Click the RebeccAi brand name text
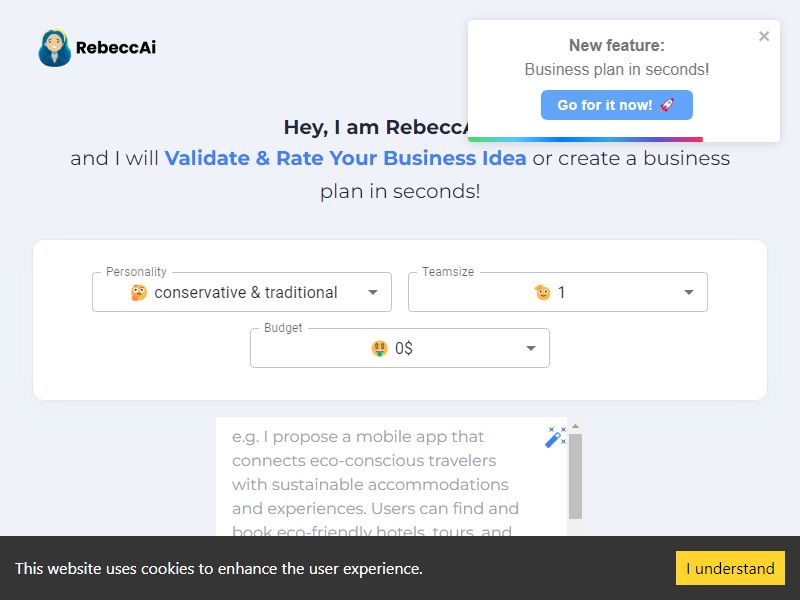This screenshot has height=600, width=800. (116, 47)
